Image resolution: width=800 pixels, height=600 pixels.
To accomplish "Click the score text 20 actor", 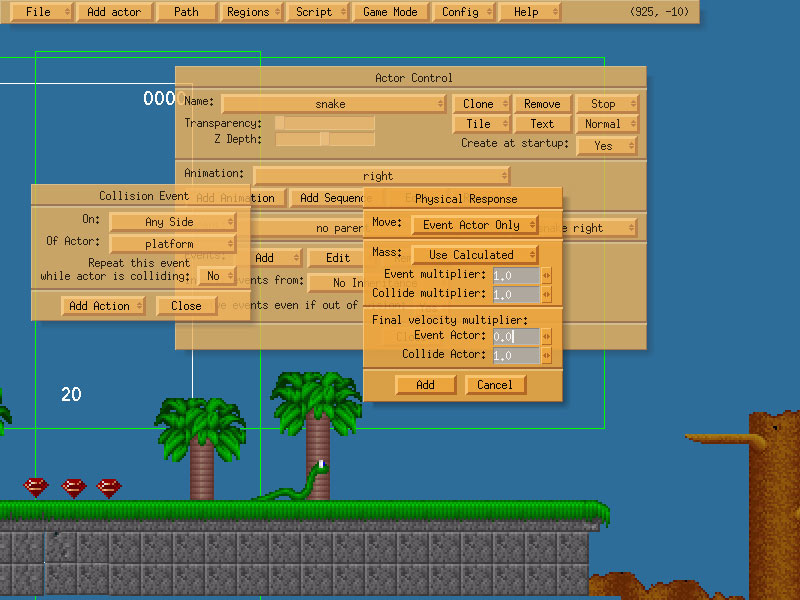I will tap(71, 394).
